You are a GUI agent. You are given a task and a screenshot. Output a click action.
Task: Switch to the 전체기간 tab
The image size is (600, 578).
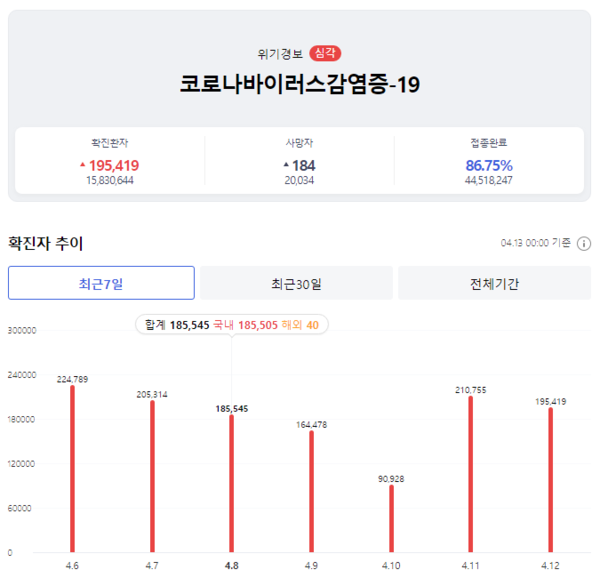[494, 283]
